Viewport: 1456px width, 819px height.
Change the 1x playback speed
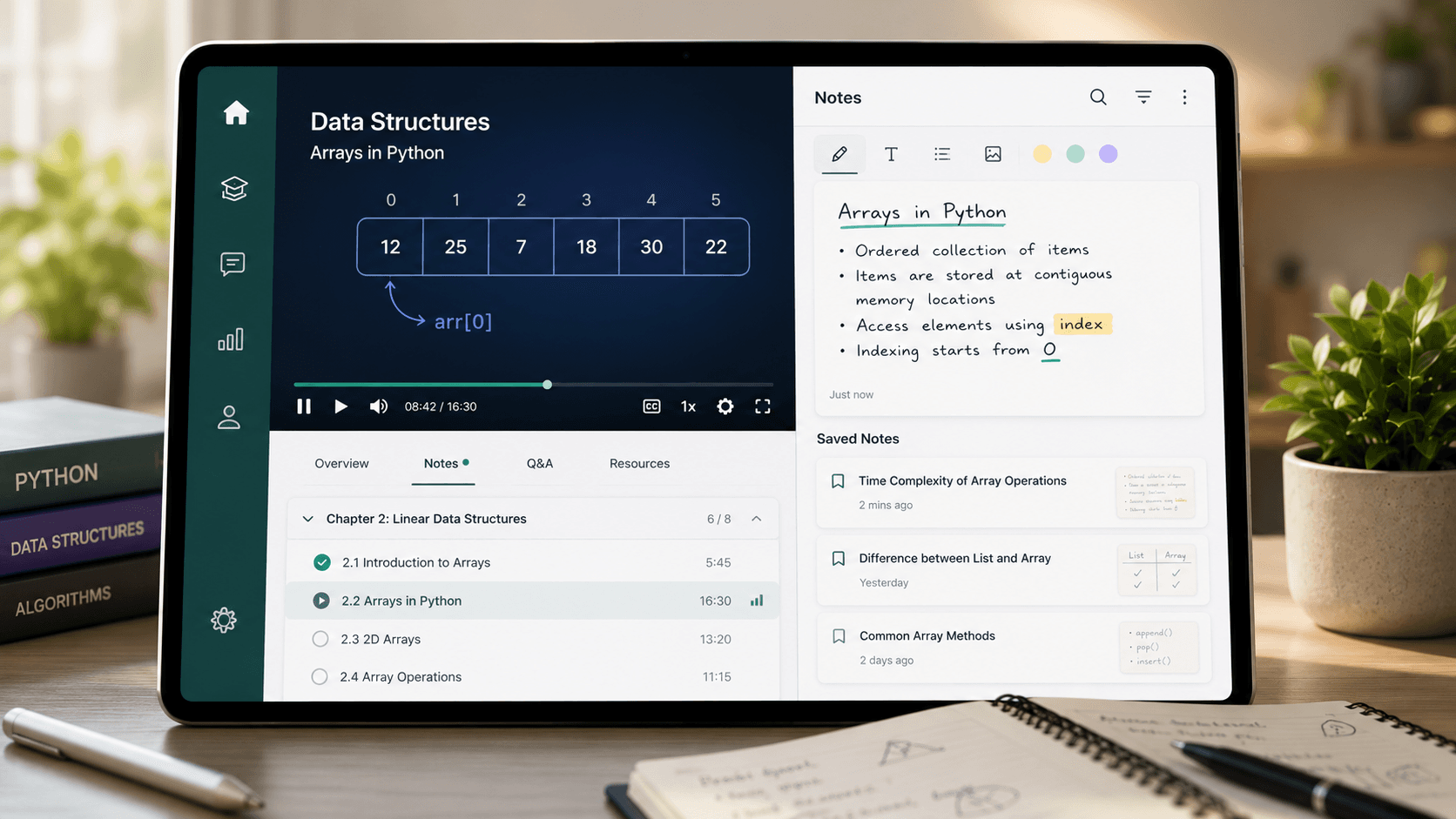coord(688,406)
